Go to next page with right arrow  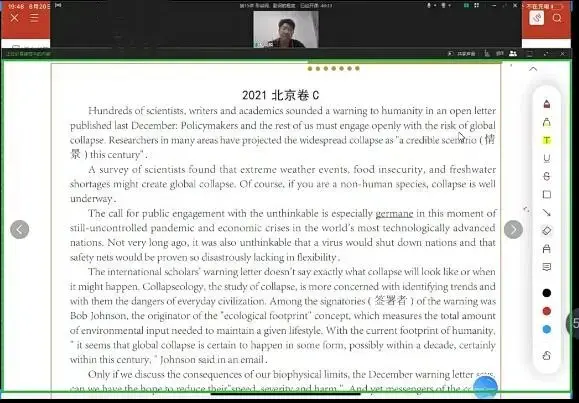tap(513, 229)
